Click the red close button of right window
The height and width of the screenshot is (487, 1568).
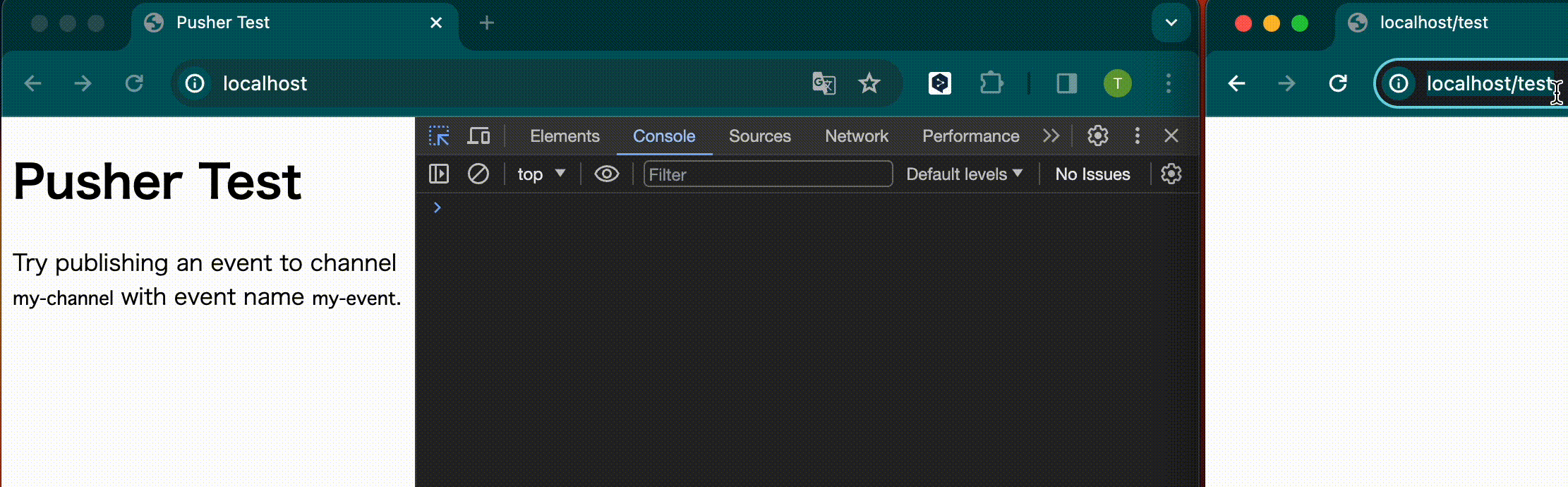[x=1243, y=23]
